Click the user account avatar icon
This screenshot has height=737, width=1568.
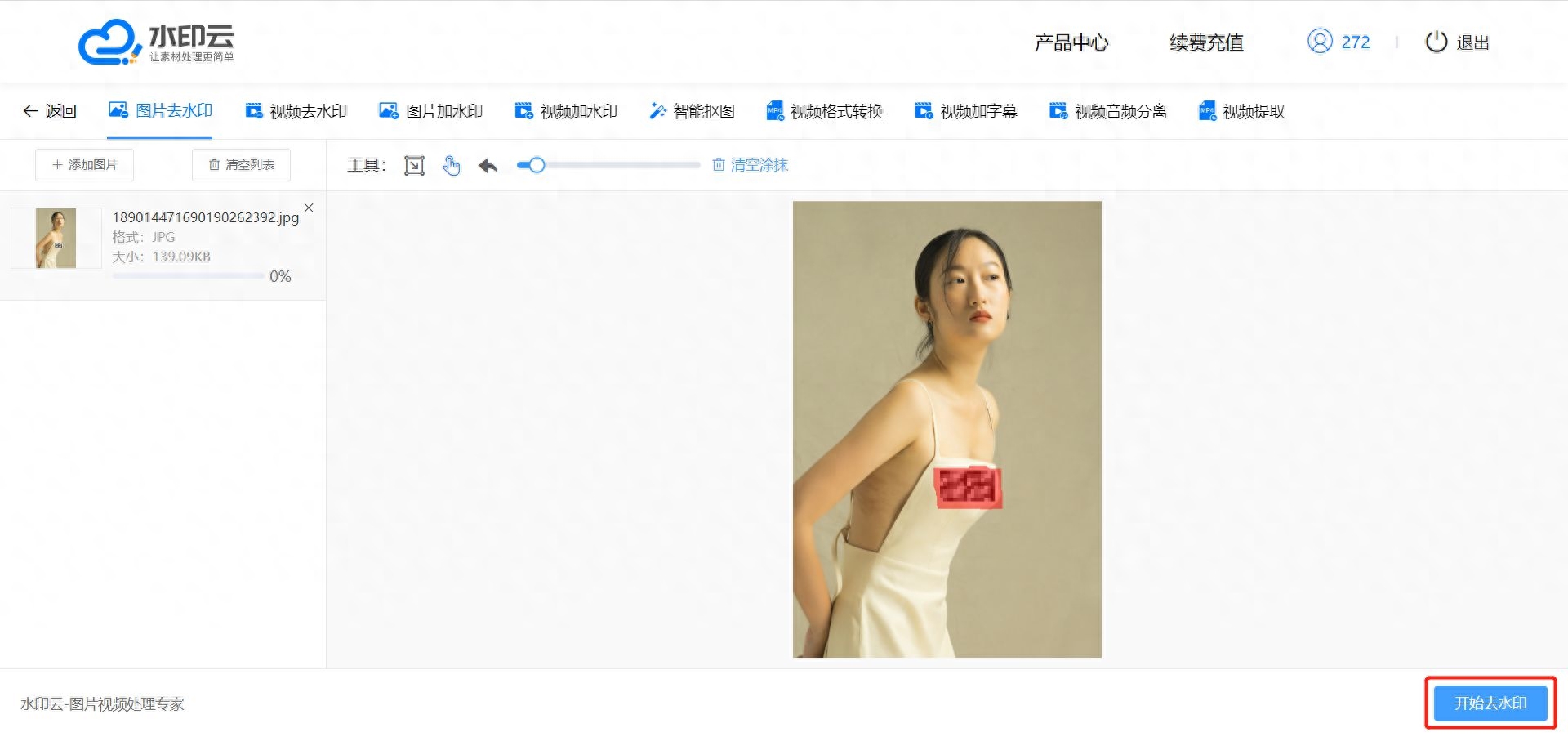coord(1320,41)
